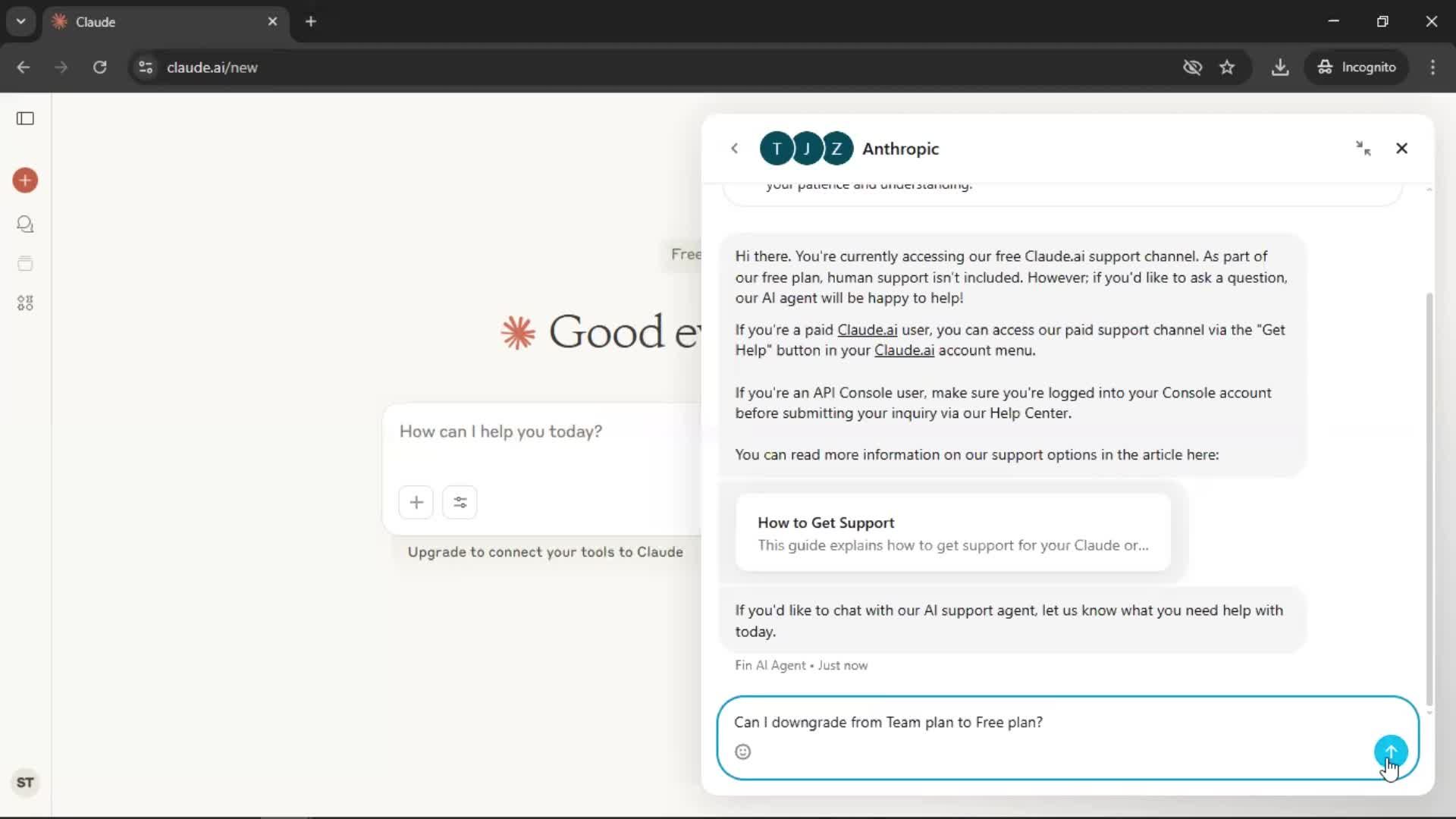Click Upgrade to connect your tools to Claude
The height and width of the screenshot is (819, 1456).
click(545, 552)
